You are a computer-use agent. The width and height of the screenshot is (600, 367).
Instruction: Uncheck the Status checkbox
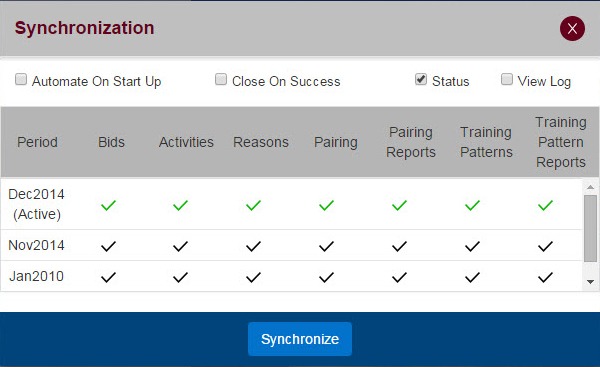point(421,80)
